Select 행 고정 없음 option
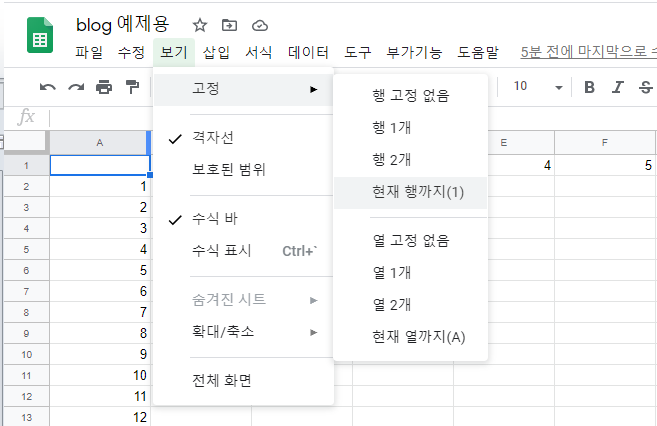 click(411, 96)
